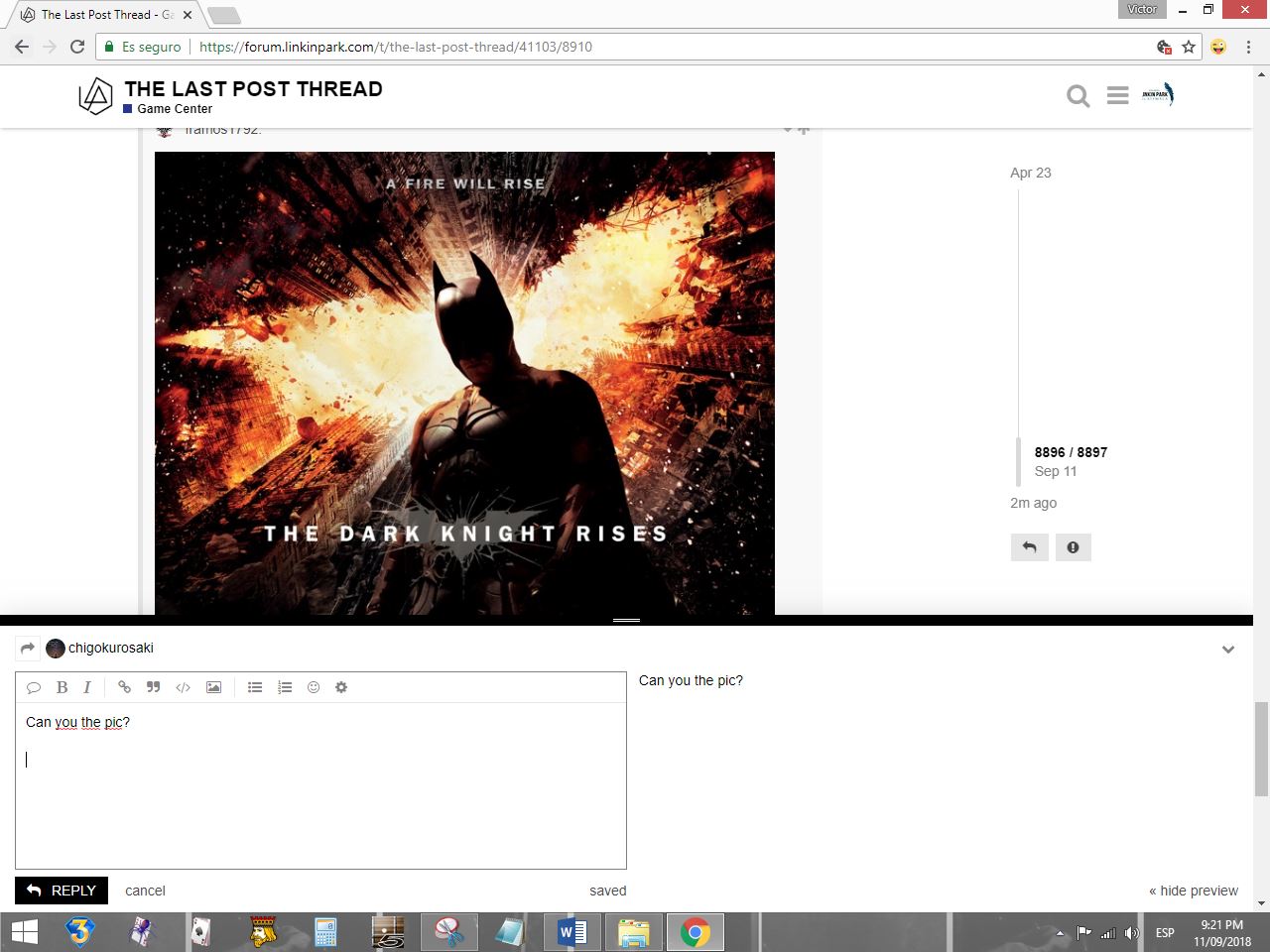Screen dimensions: 1270x952
Task: Reload the page with the refresh icon
Action: [x=77, y=47]
